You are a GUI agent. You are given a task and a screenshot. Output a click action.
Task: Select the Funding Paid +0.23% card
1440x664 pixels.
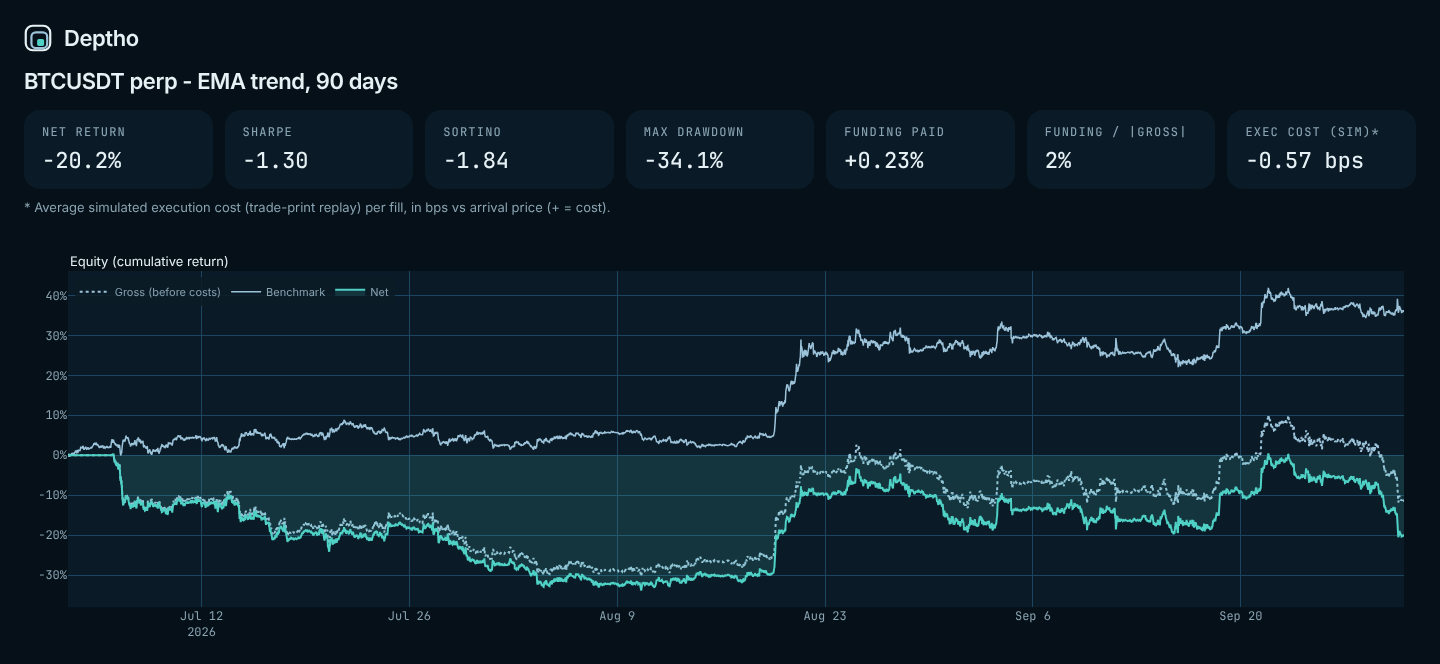(920, 149)
